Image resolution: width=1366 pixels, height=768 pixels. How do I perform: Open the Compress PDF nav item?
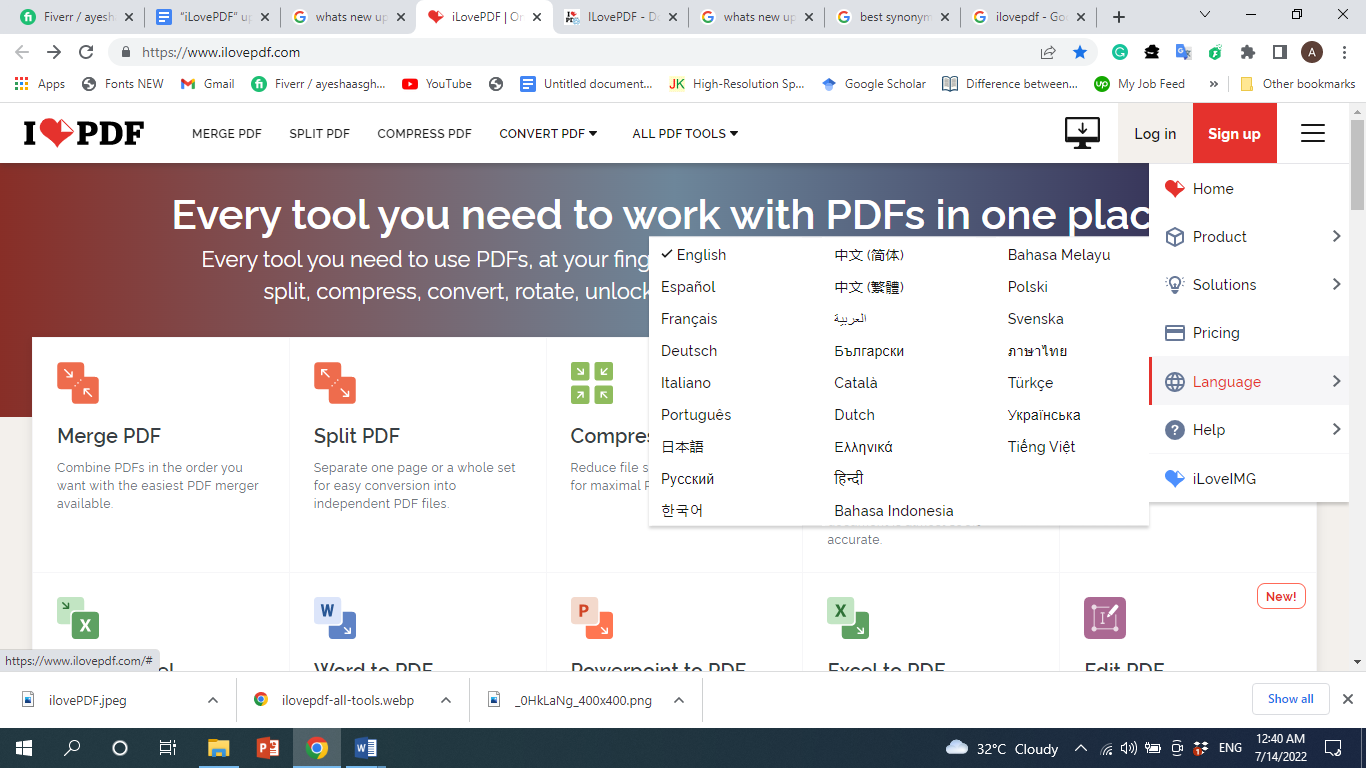coord(424,133)
